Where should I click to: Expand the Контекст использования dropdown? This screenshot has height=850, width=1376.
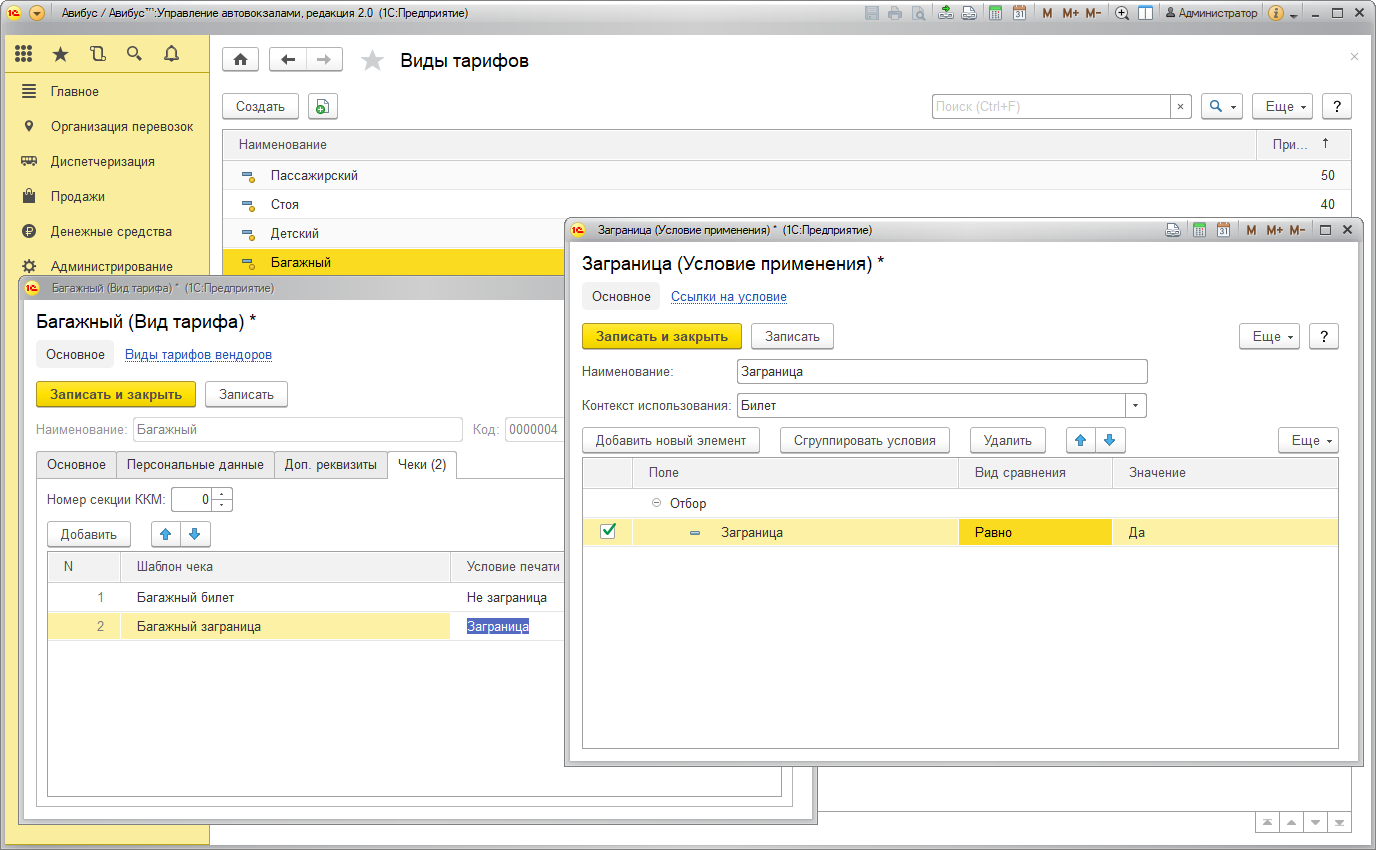pyautogui.click(x=1135, y=406)
